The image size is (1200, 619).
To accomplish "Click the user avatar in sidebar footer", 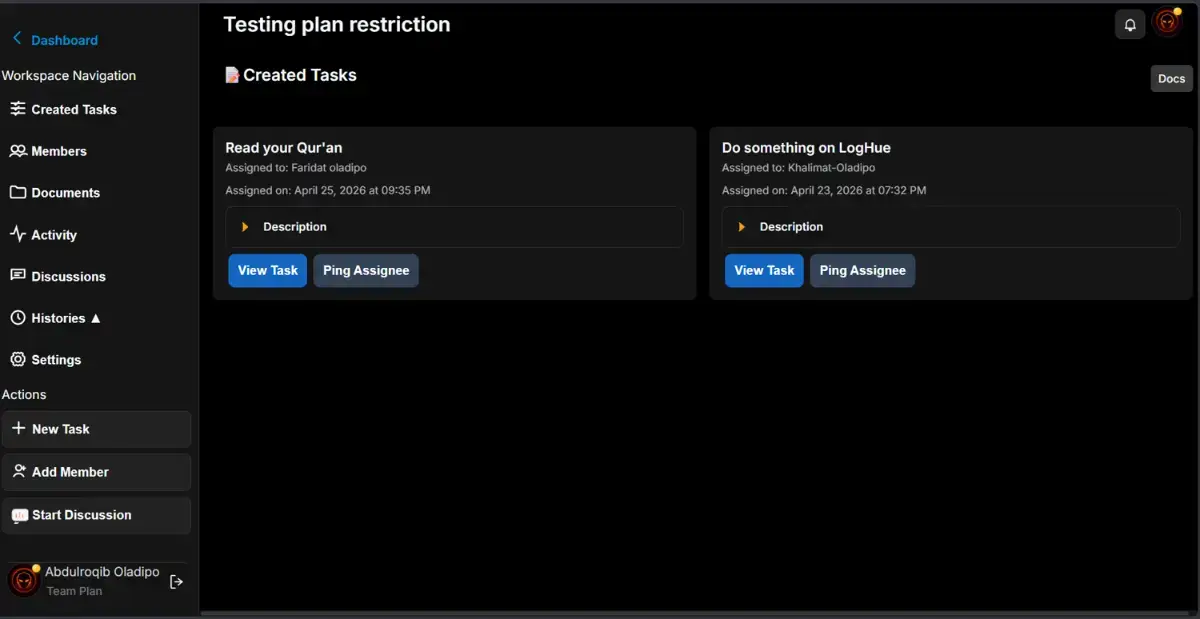I will click(x=24, y=580).
